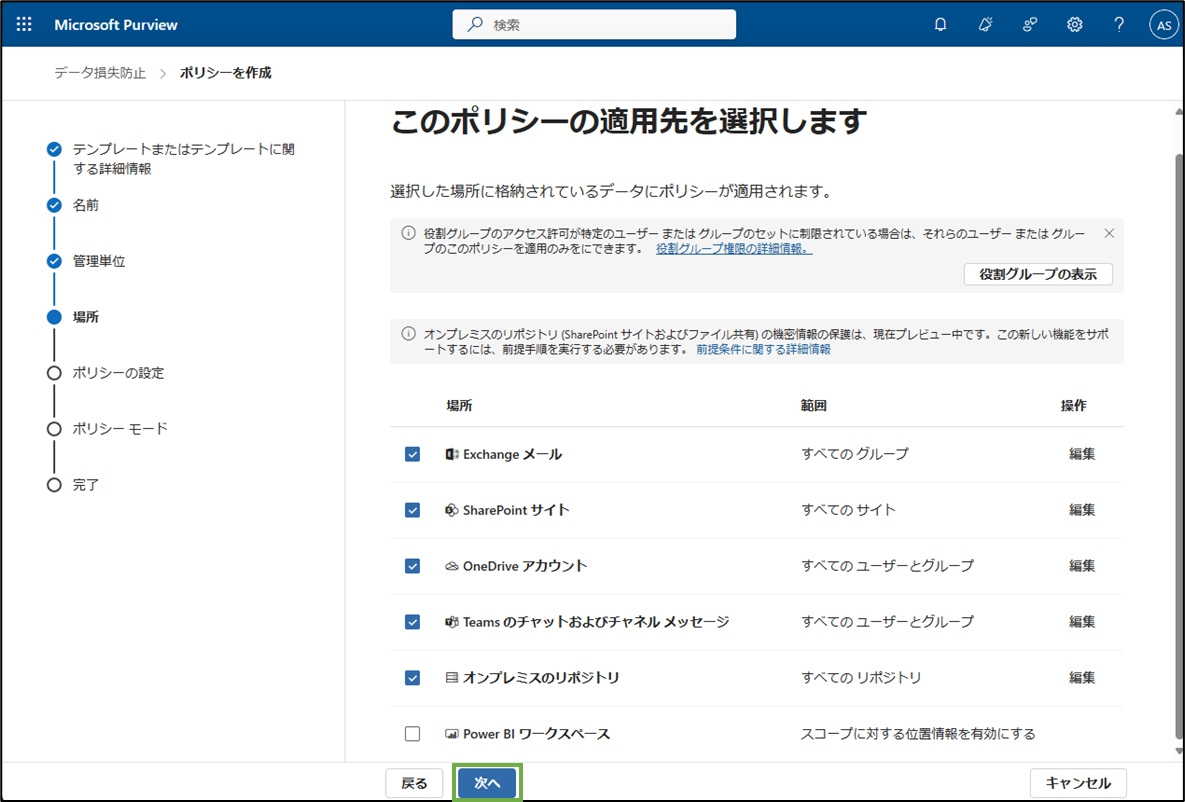The width and height of the screenshot is (1185, 802).
Task: Open the community connections icon in header
Action: click(x=1029, y=24)
